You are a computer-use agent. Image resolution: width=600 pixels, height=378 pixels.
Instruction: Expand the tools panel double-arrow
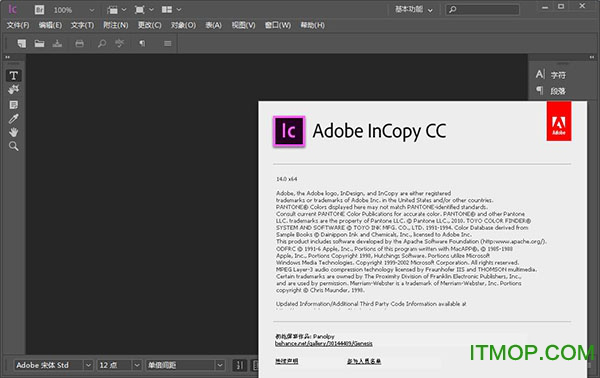tap(7, 57)
